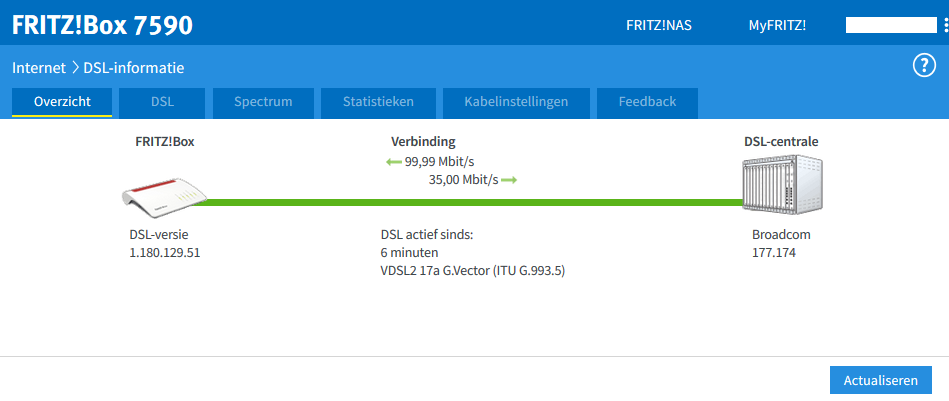This screenshot has height=401, width=949.
Task: Open FRITZ!NAS from the header
Action: pyautogui.click(x=657, y=25)
